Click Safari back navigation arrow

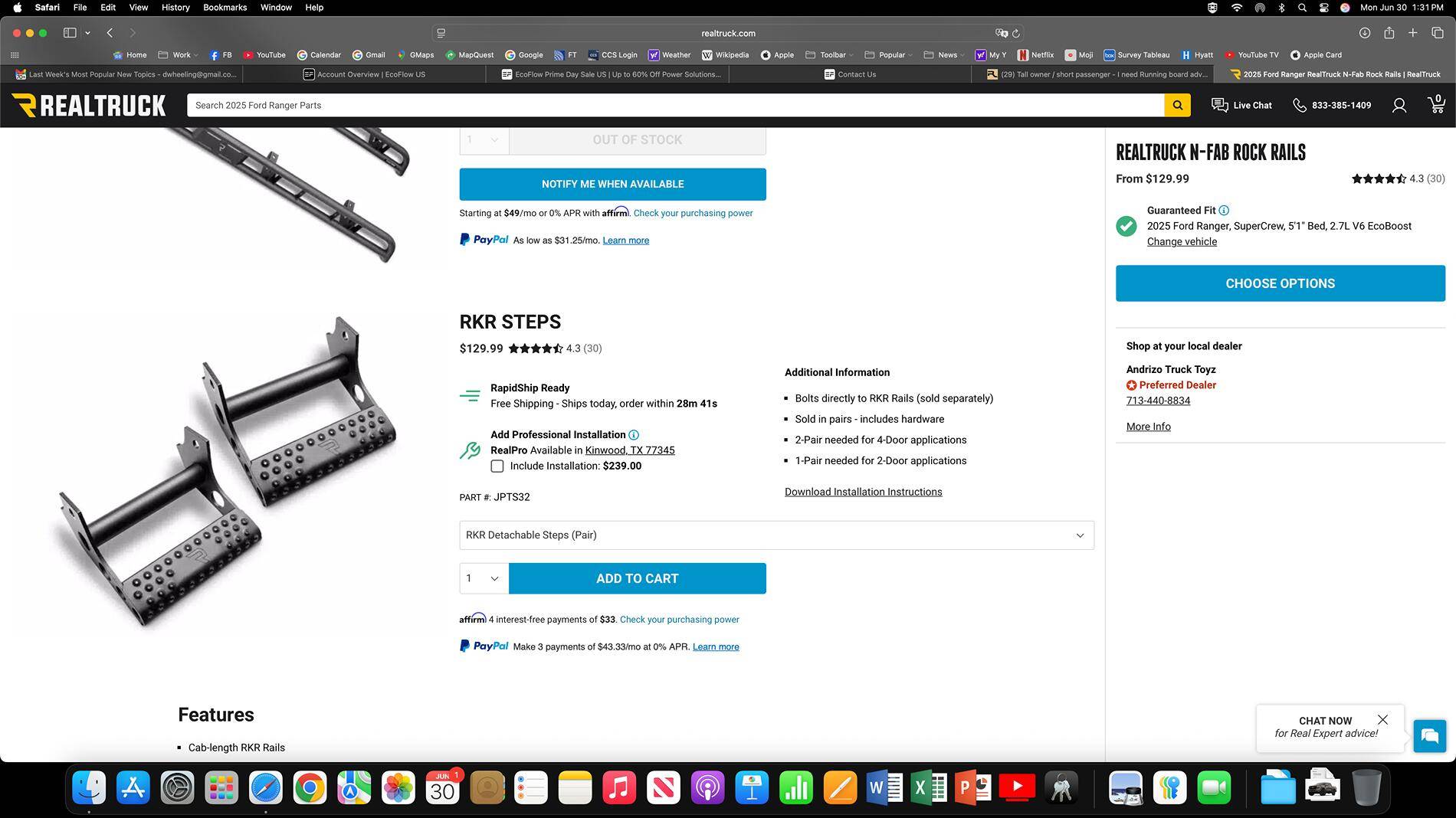pos(110,33)
